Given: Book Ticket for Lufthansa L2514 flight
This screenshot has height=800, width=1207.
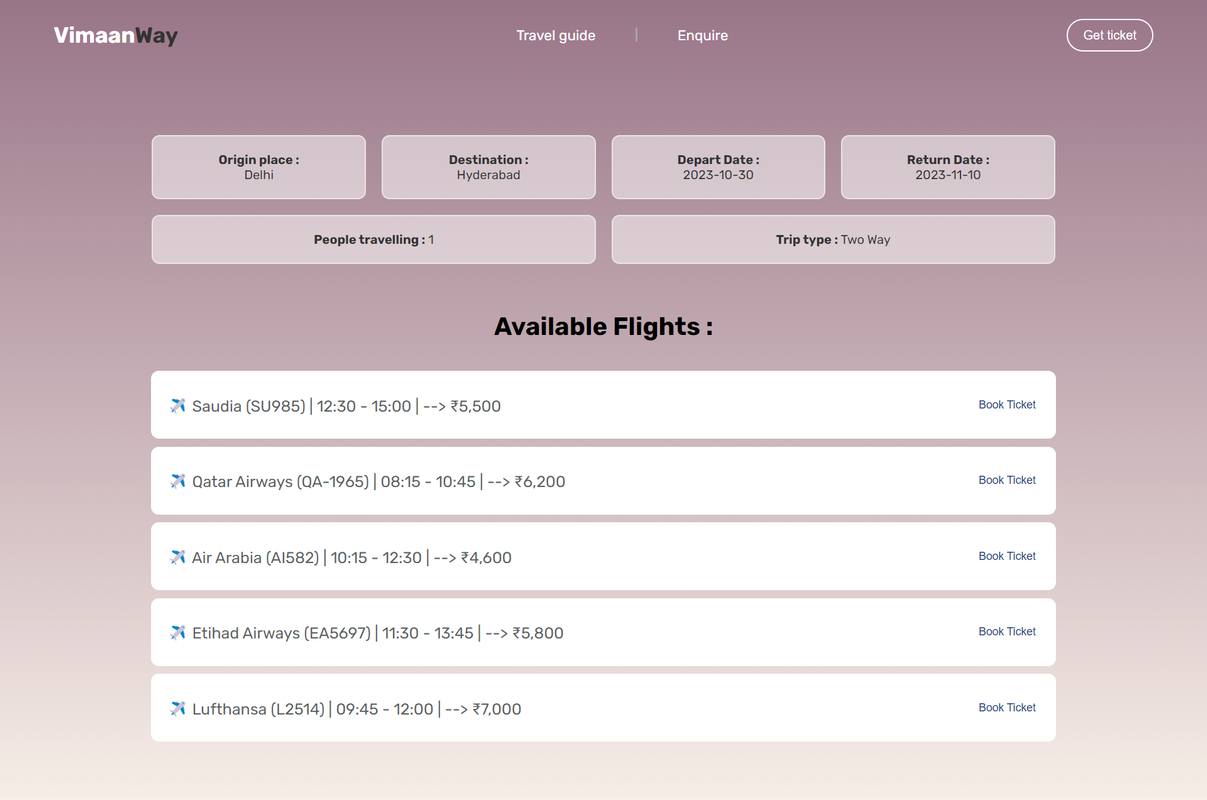Looking at the screenshot, I should [1007, 708].
